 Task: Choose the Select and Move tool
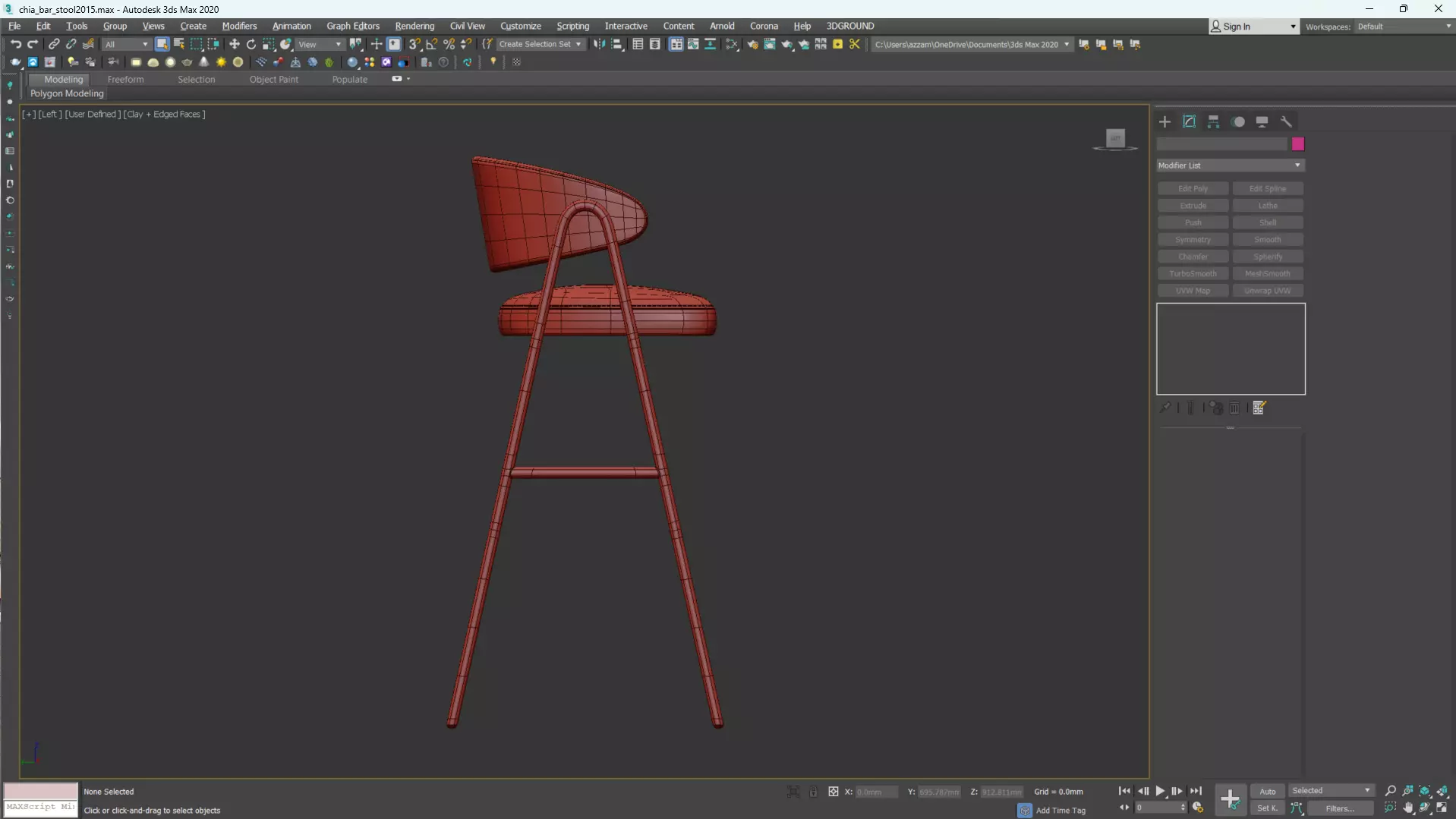[235, 44]
